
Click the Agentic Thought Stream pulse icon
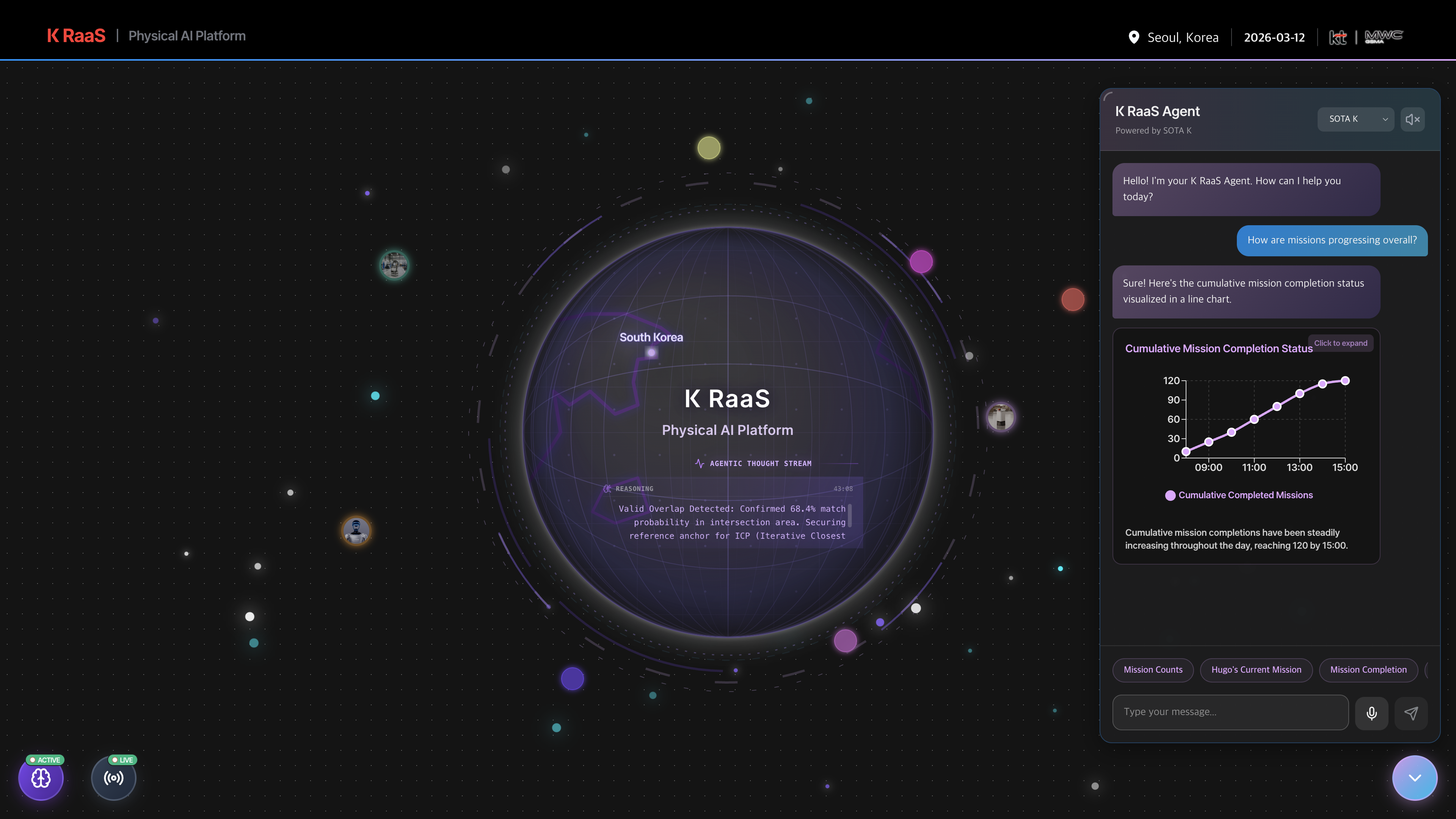700,463
